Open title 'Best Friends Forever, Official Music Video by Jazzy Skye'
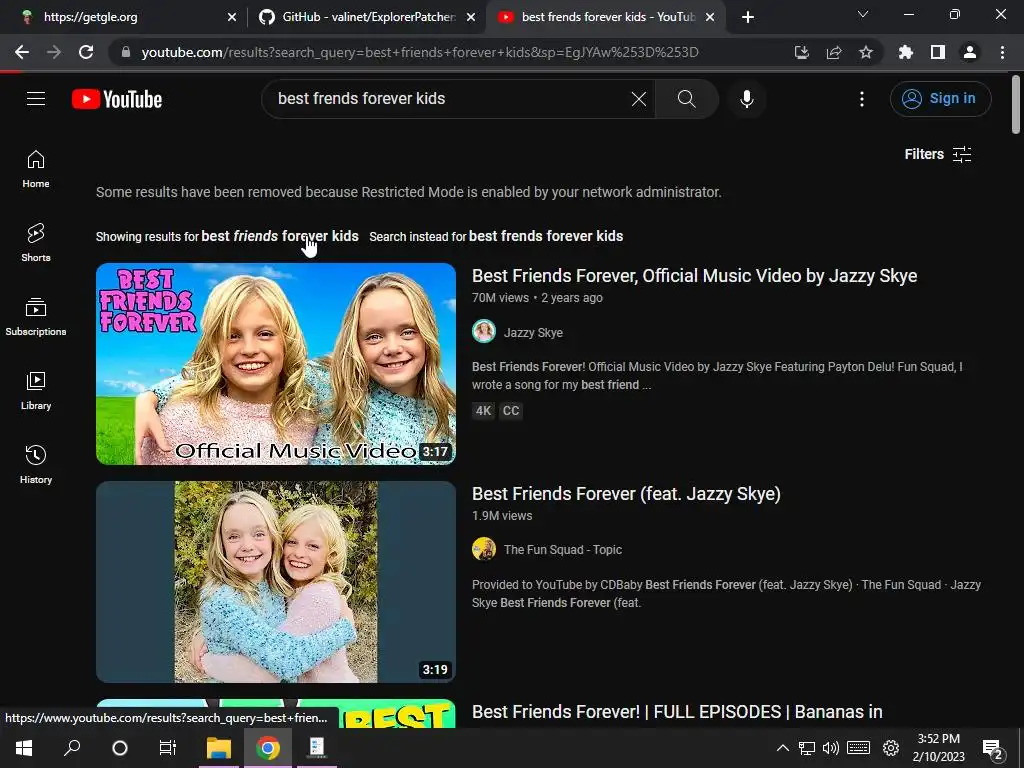This screenshot has width=1024, height=768. [x=694, y=276]
